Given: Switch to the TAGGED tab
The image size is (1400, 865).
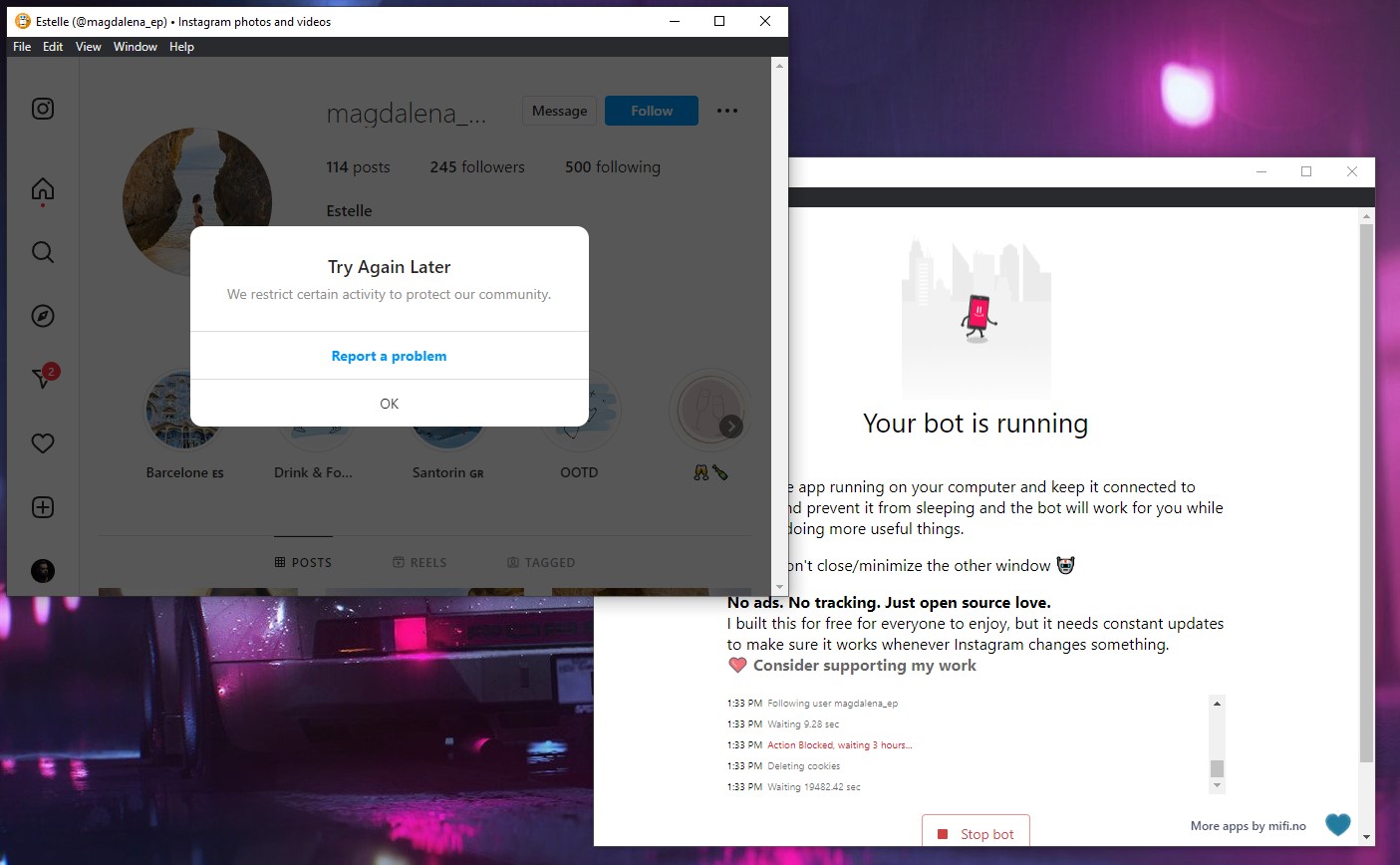Looking at the screenshot, I should click(541, 562).
